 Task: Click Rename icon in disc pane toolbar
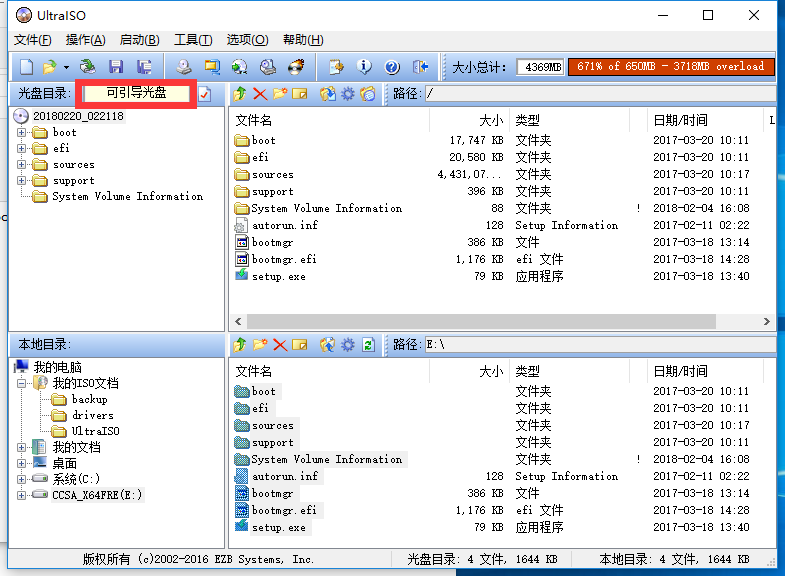299,94
